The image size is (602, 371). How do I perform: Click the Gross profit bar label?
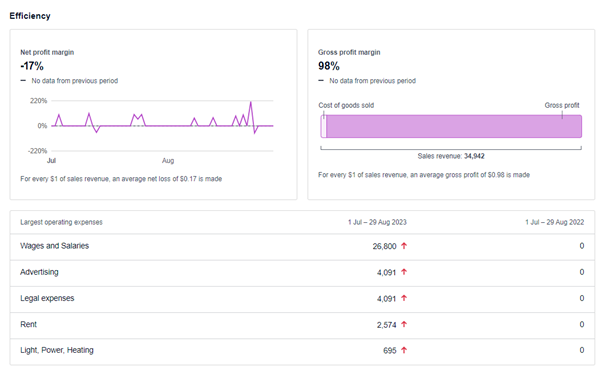tap(562, 105)
